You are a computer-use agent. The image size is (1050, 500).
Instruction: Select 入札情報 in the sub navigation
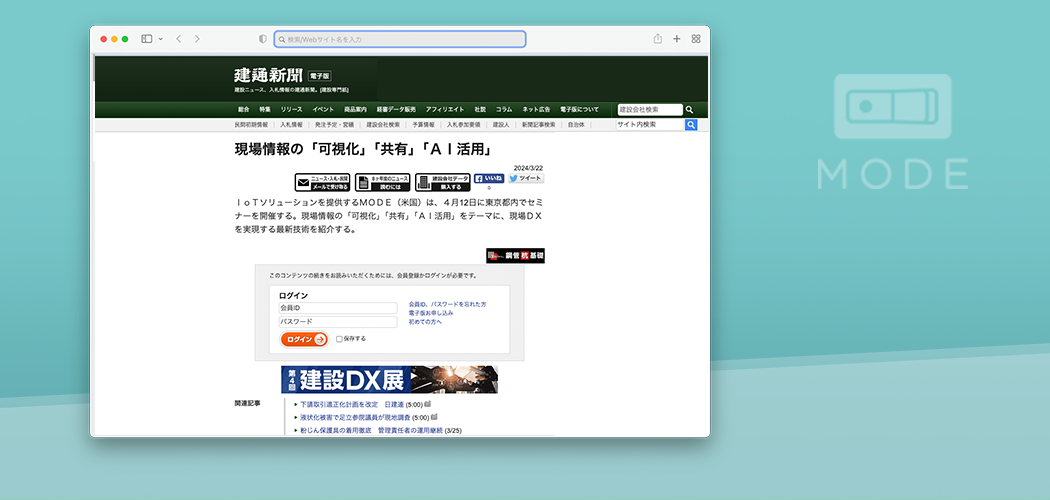tap(291, 125)
